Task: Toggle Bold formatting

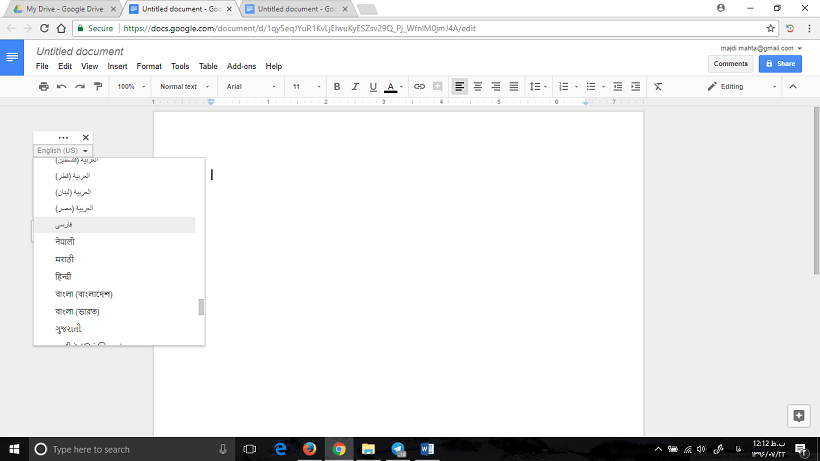Action: click(x=337, y=87)
